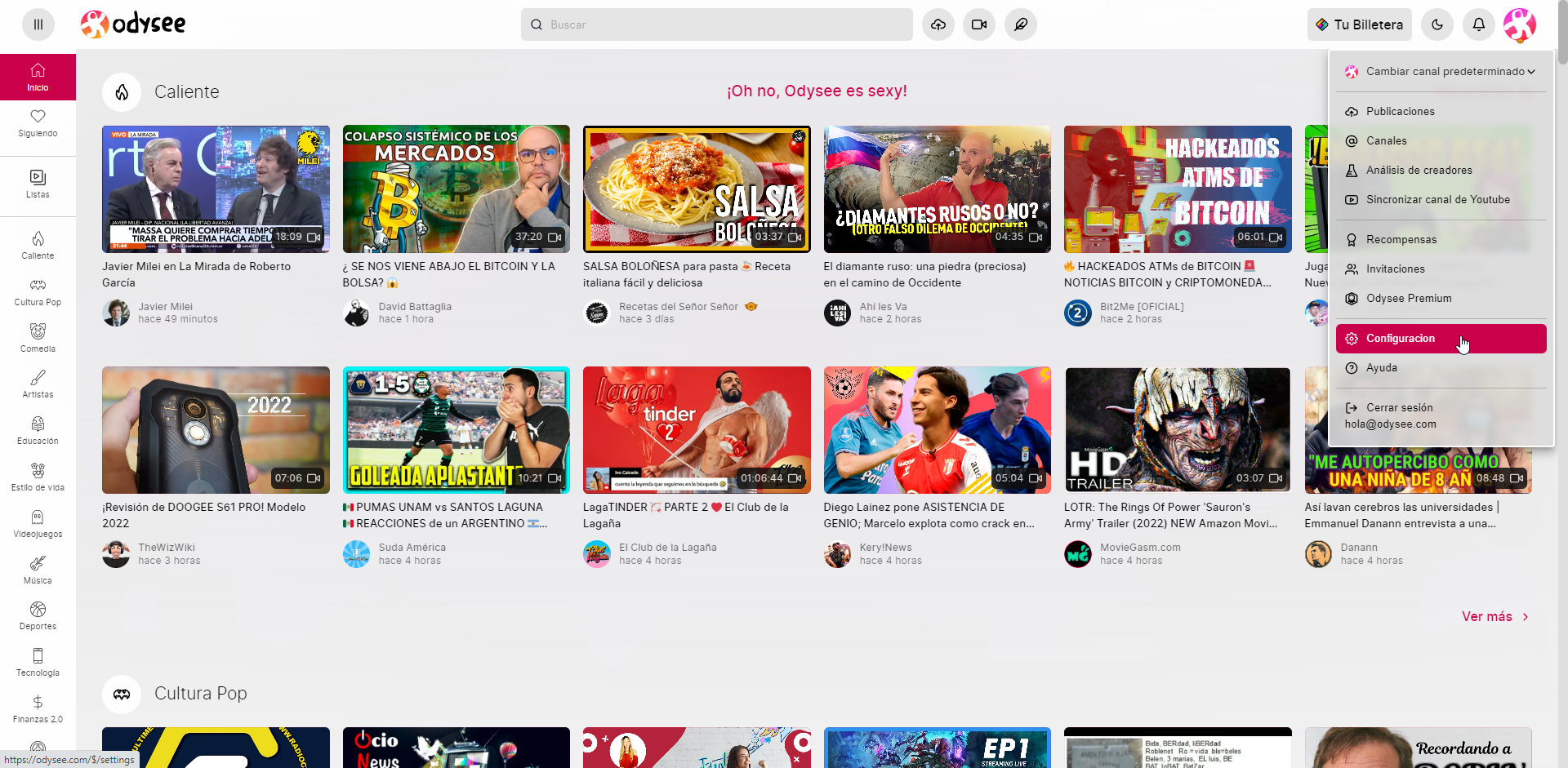This screenshot has height=768, width=1568.
Task: Open Deportes category in sidebar
Action: [38, 616]
